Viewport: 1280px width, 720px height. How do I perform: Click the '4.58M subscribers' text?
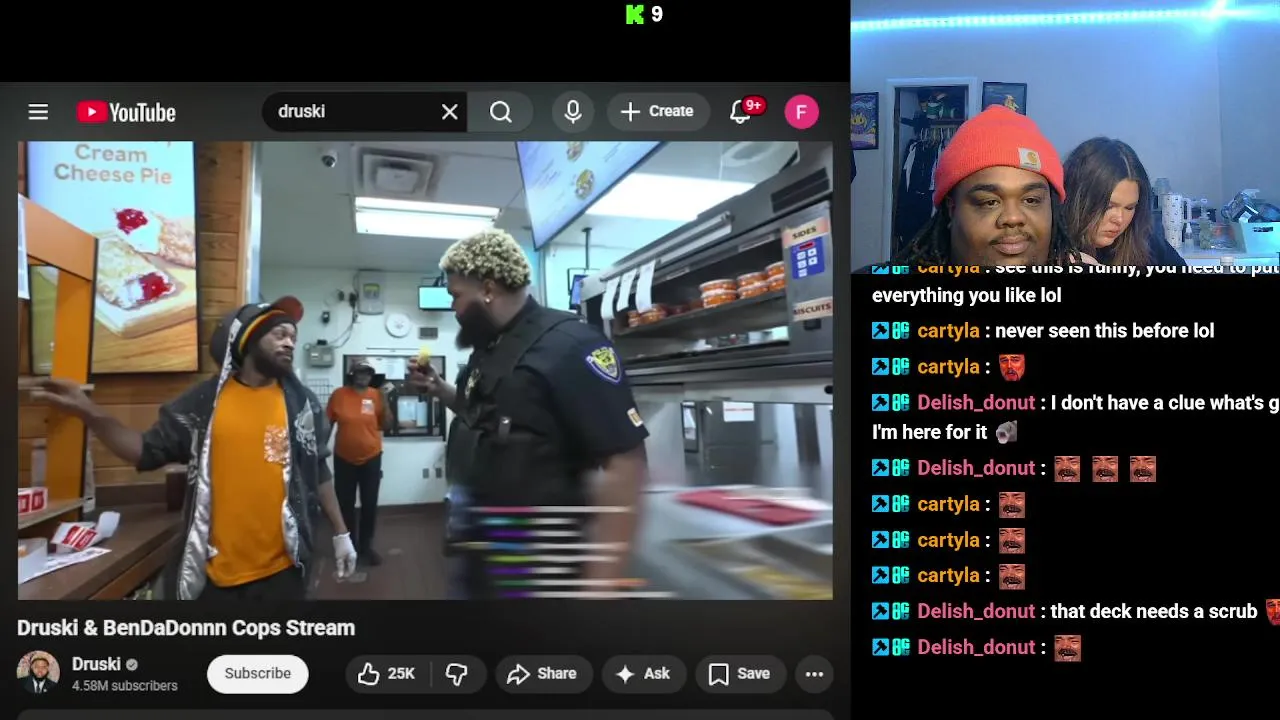(125, 686)
